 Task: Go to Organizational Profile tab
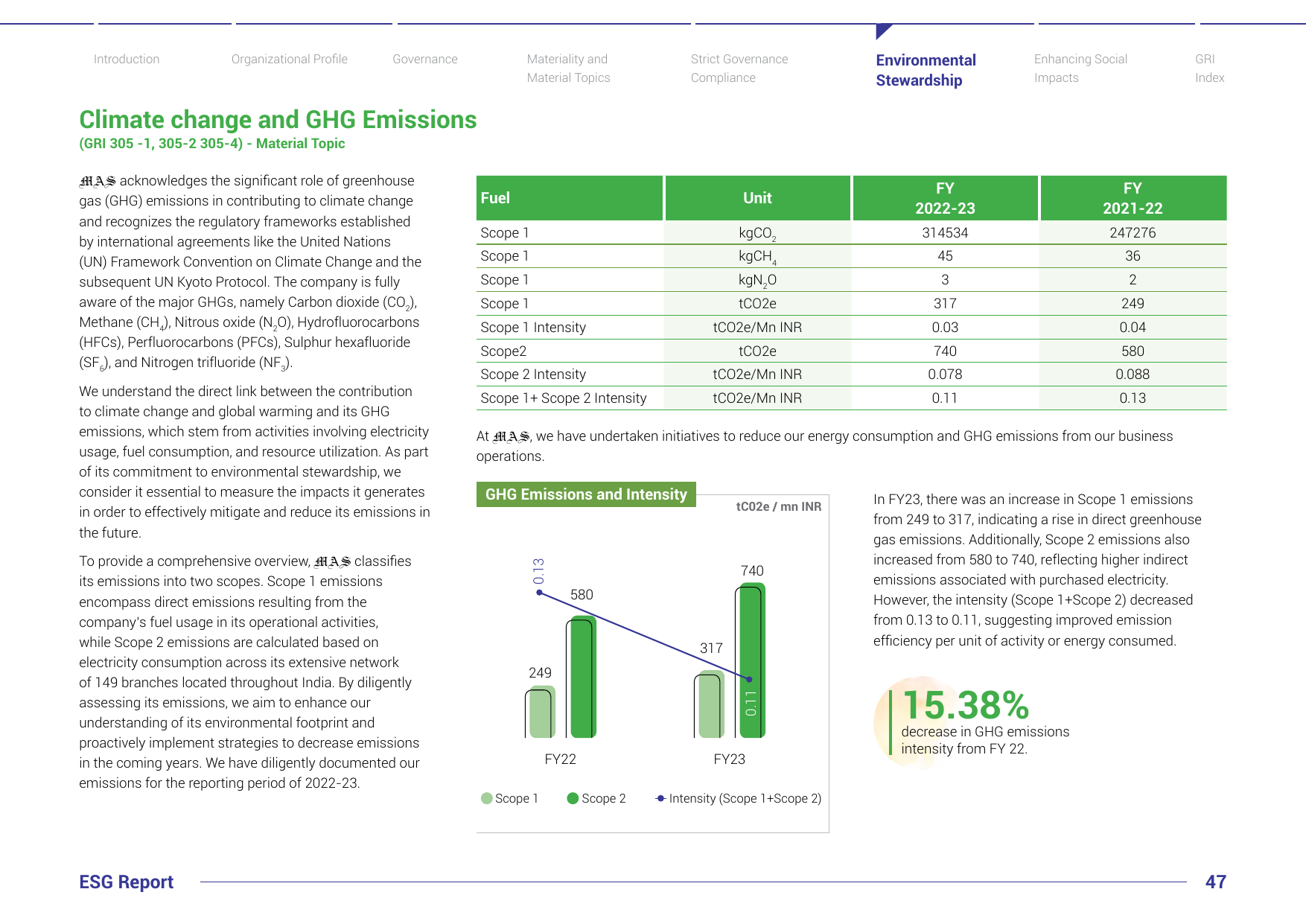tap(290, 60)
